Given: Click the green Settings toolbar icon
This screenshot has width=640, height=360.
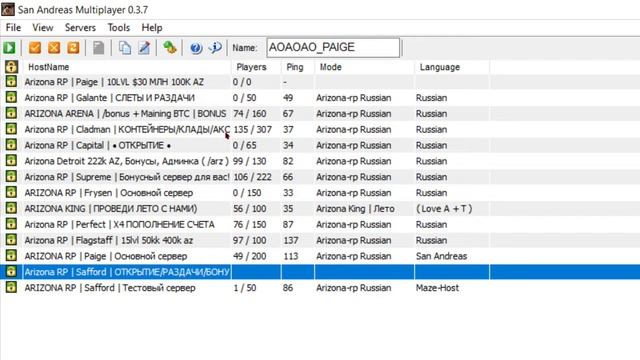Looking at the screenshot, I should (x=170, y=48).
